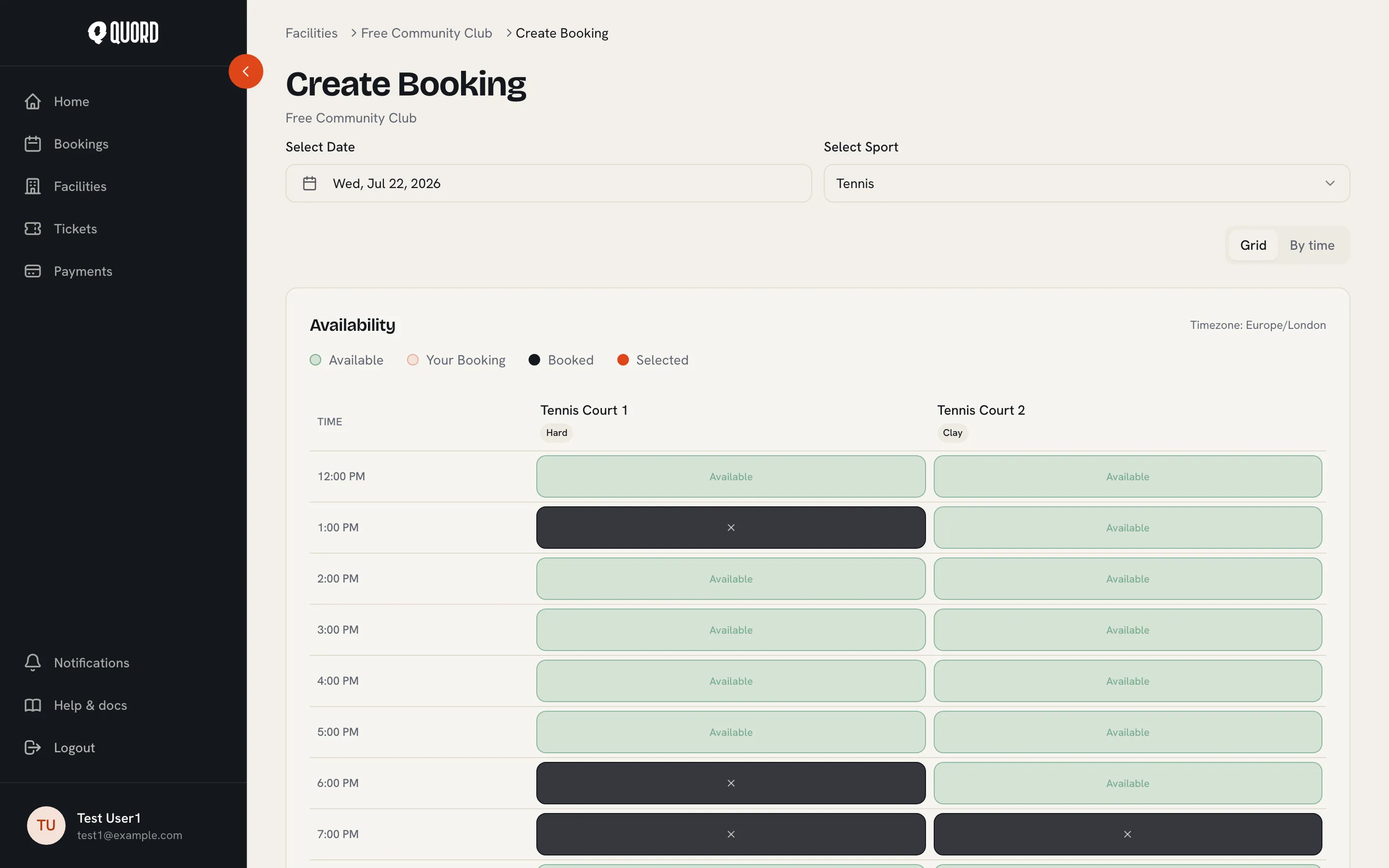Image resolution: width=1389 pixels, height=868 pixels.
Task: Click booked X slot at 6:00 PM Court 1
Action: (x=731, y=783)
